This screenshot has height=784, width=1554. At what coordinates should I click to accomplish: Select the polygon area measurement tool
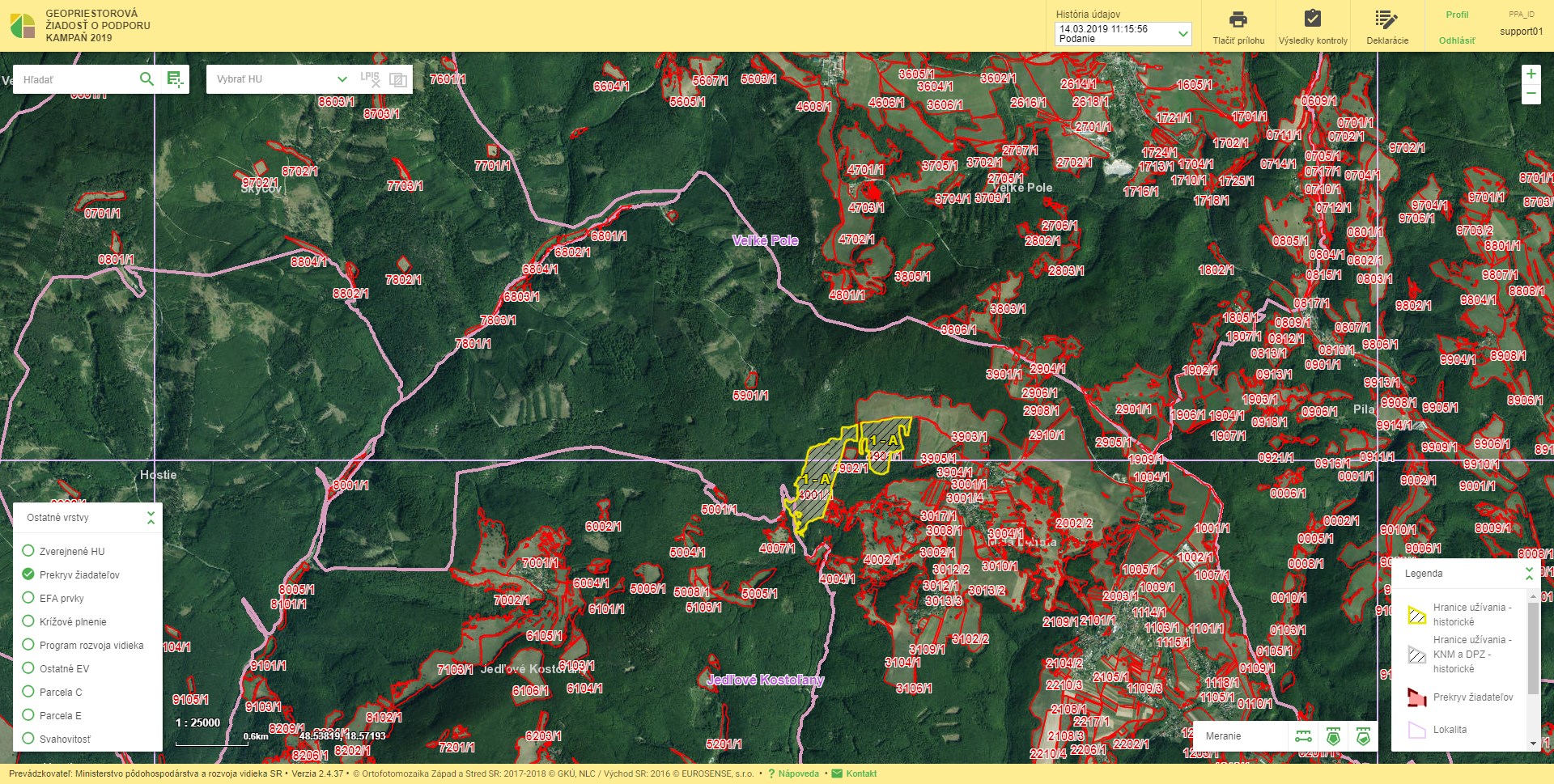pyautogui.click(x=1333, y=736)
